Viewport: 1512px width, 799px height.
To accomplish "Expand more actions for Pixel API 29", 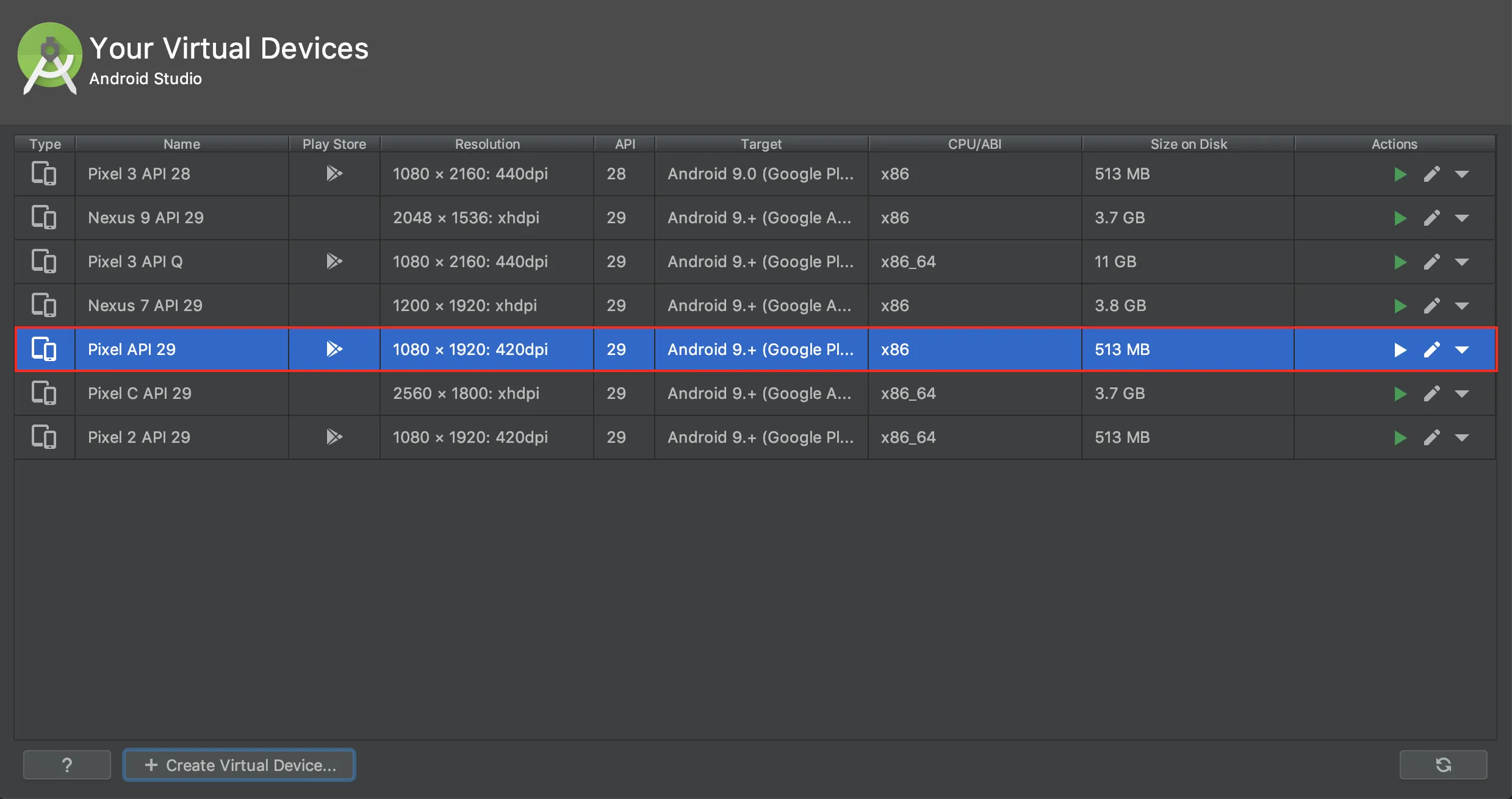I will 1462,350.
